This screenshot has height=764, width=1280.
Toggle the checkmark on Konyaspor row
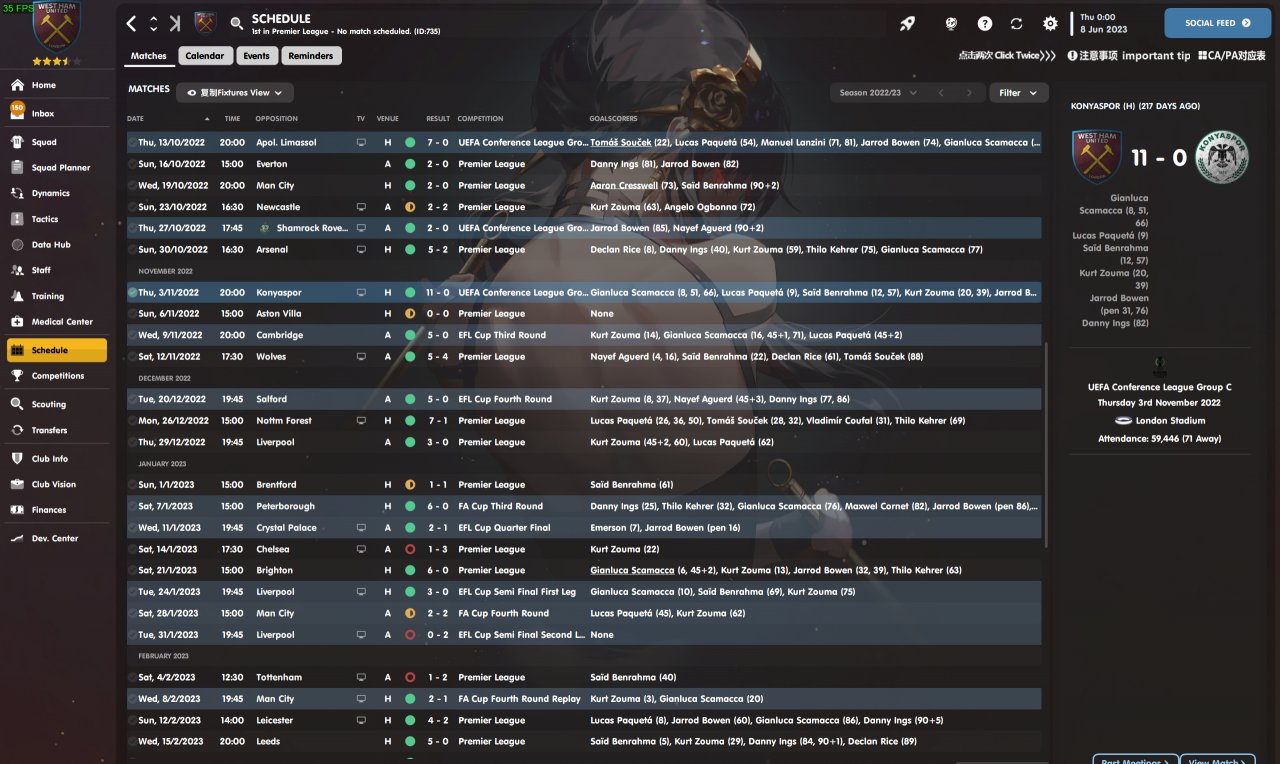click(x=133, y=293)
